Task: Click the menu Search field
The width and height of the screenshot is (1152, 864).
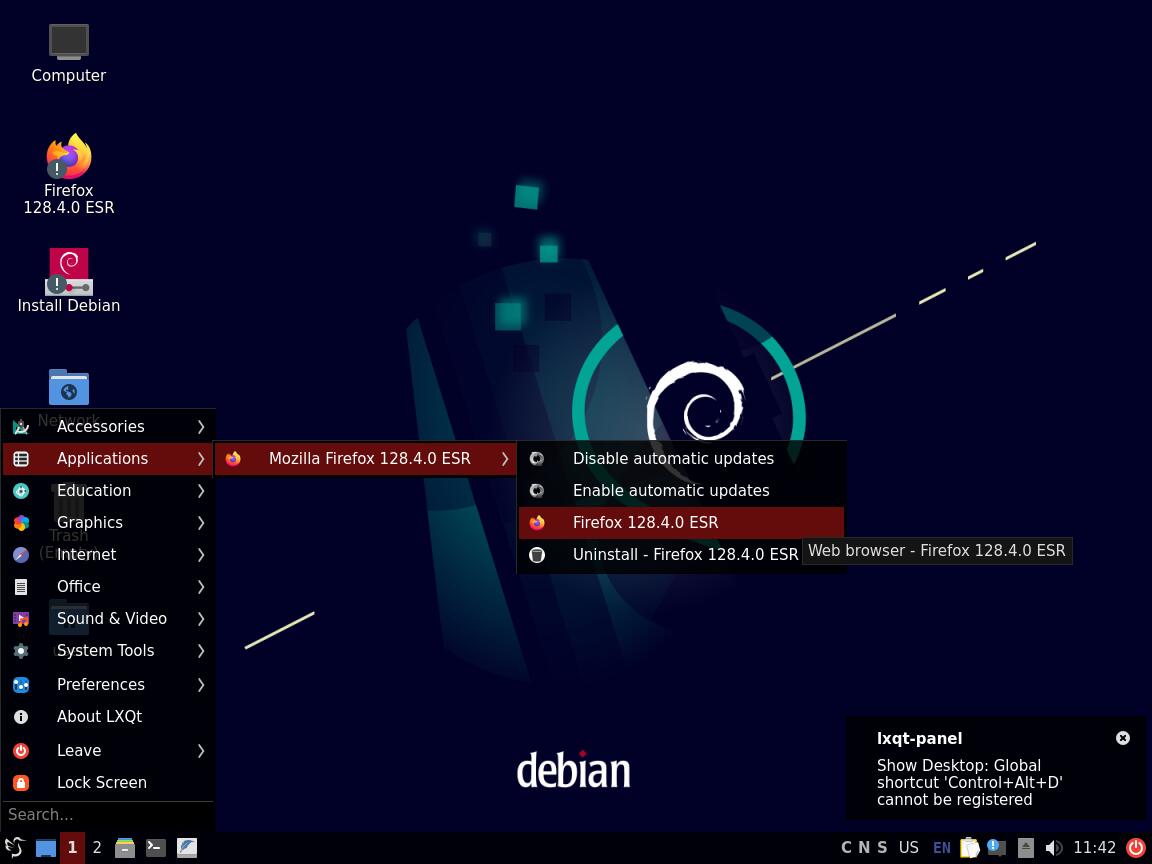Action: pyautogui.click(x=108, y=815)
